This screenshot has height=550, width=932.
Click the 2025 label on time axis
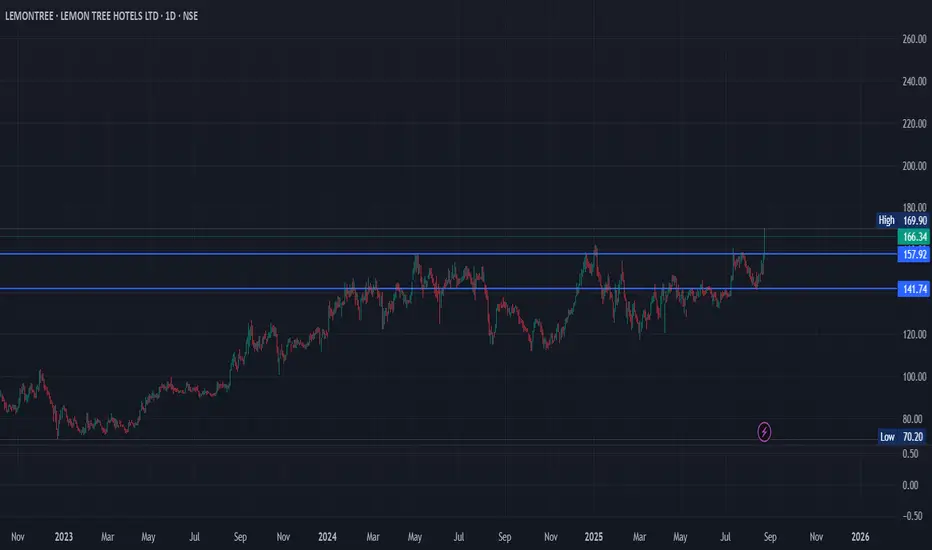tap(593, 536)
